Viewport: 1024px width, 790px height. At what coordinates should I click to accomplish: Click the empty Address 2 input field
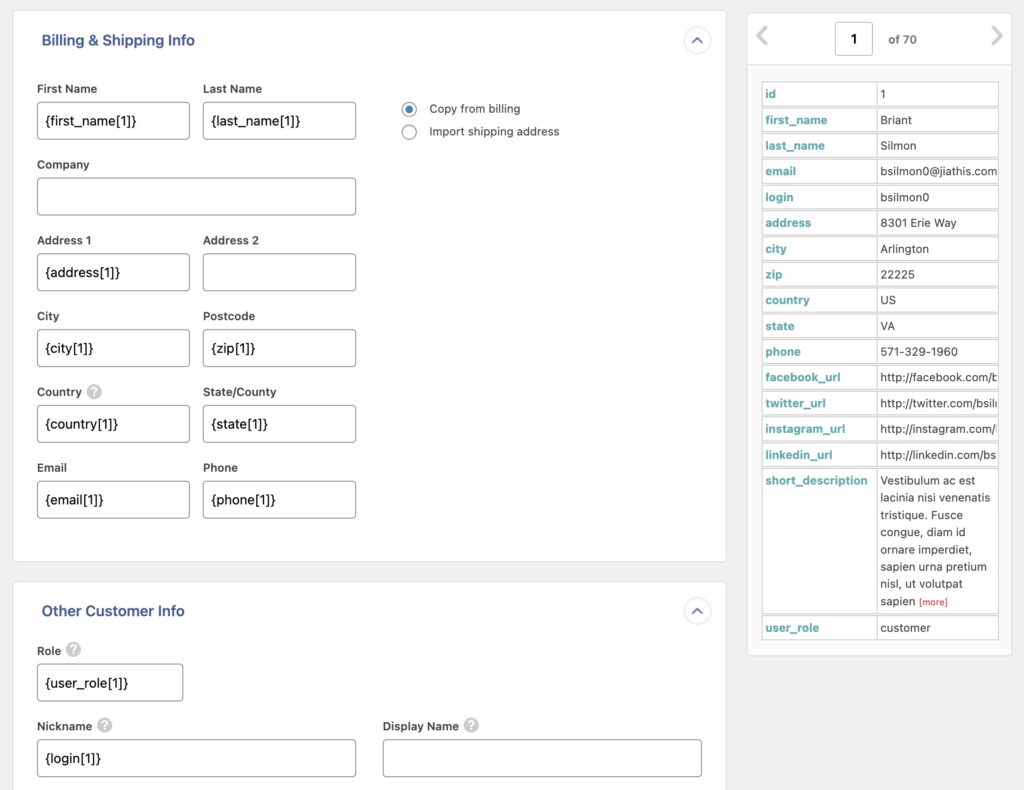pyautogui.click(x=279, y=272)
